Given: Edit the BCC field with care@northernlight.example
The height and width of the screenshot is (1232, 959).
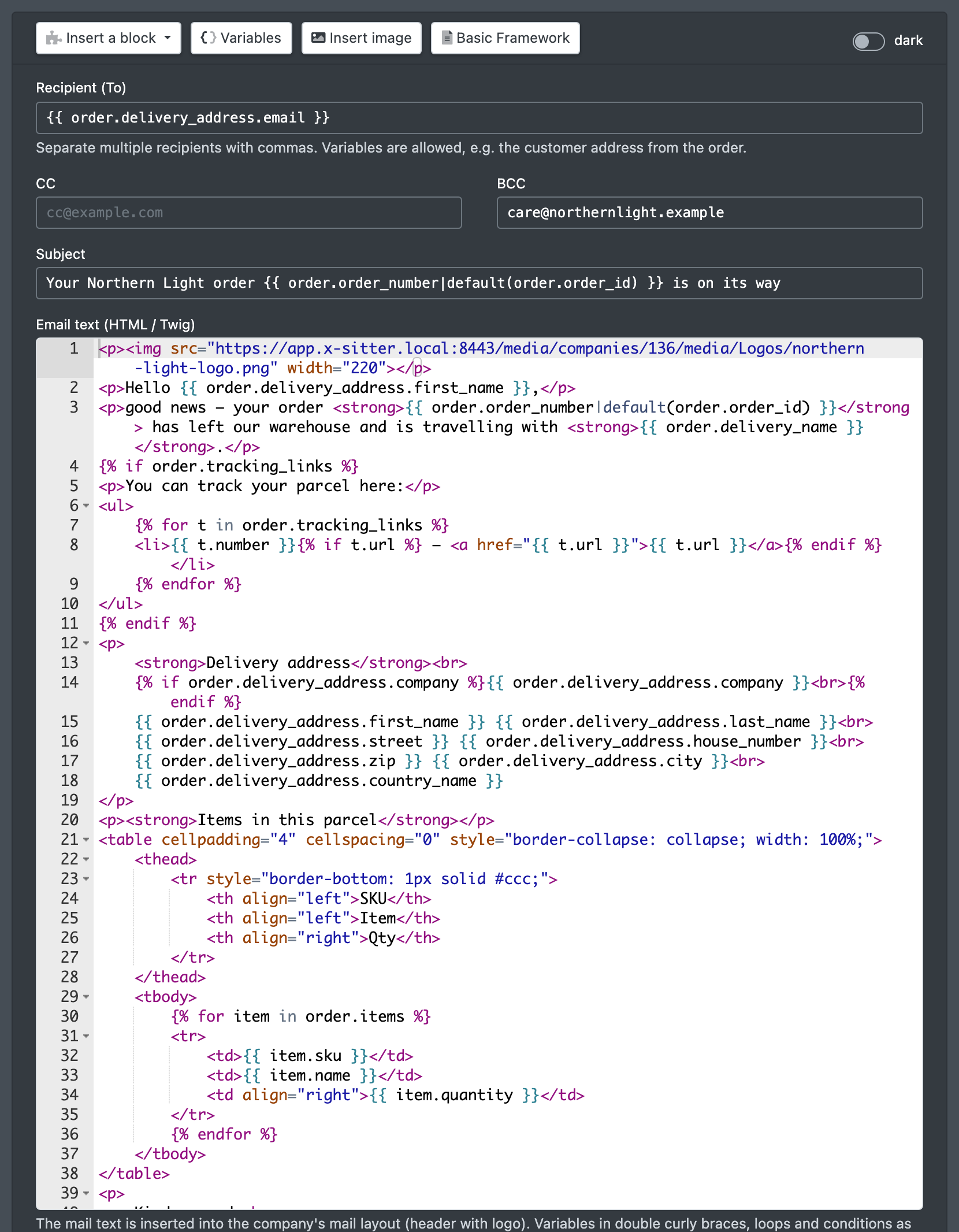Looking at the screenshot, I should click(709, 213).
